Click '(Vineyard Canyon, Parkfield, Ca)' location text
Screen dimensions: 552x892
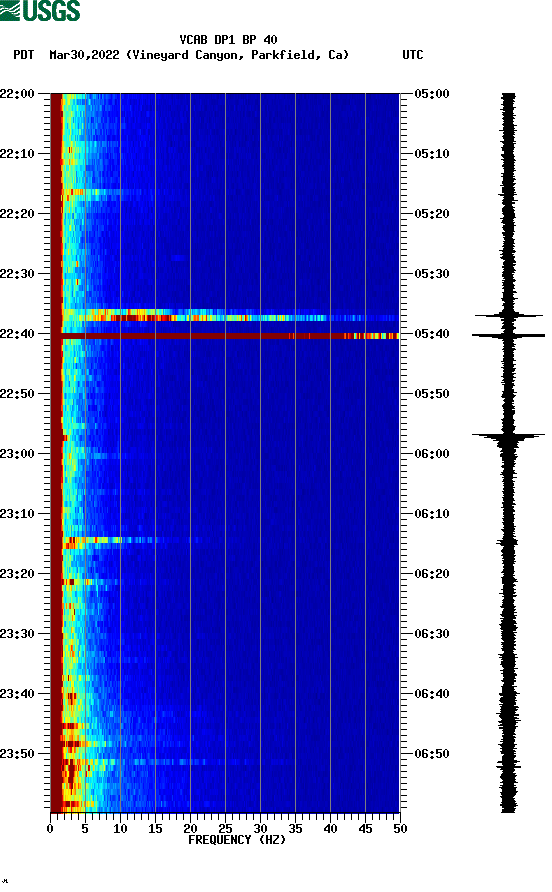coord(237,55)
